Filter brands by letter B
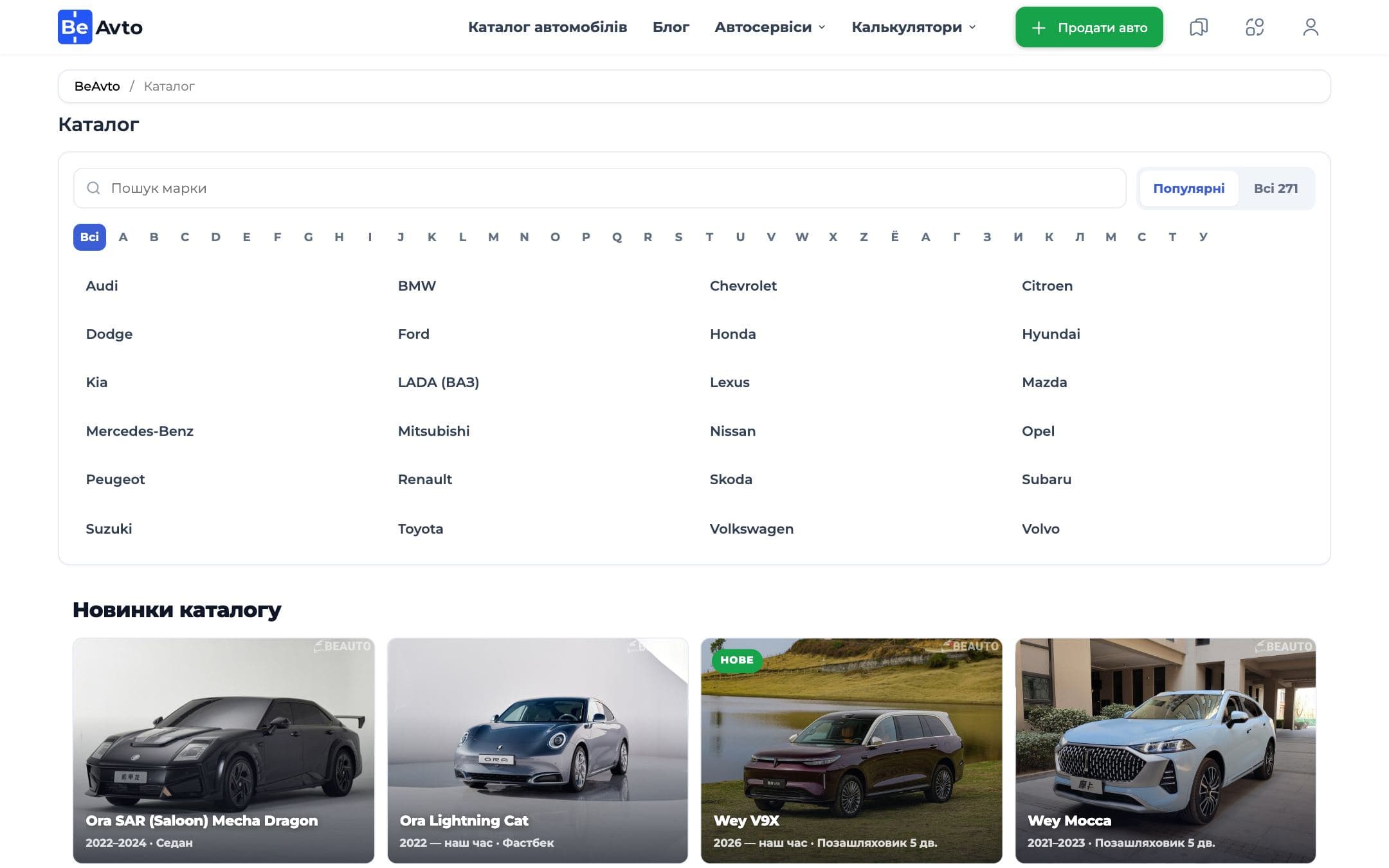Screen dimensions: 1389x868 coord(154,237)
